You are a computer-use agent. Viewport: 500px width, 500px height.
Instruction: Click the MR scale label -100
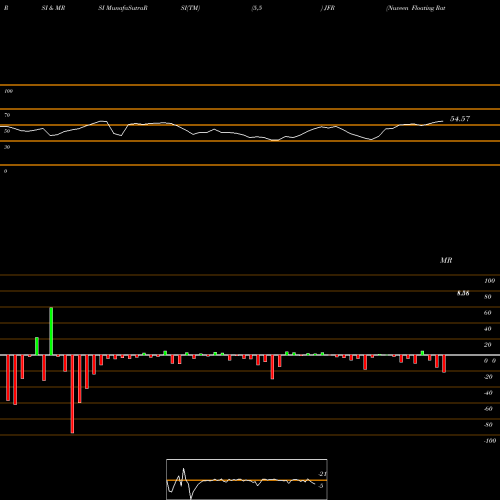click(x=490, y=441)
